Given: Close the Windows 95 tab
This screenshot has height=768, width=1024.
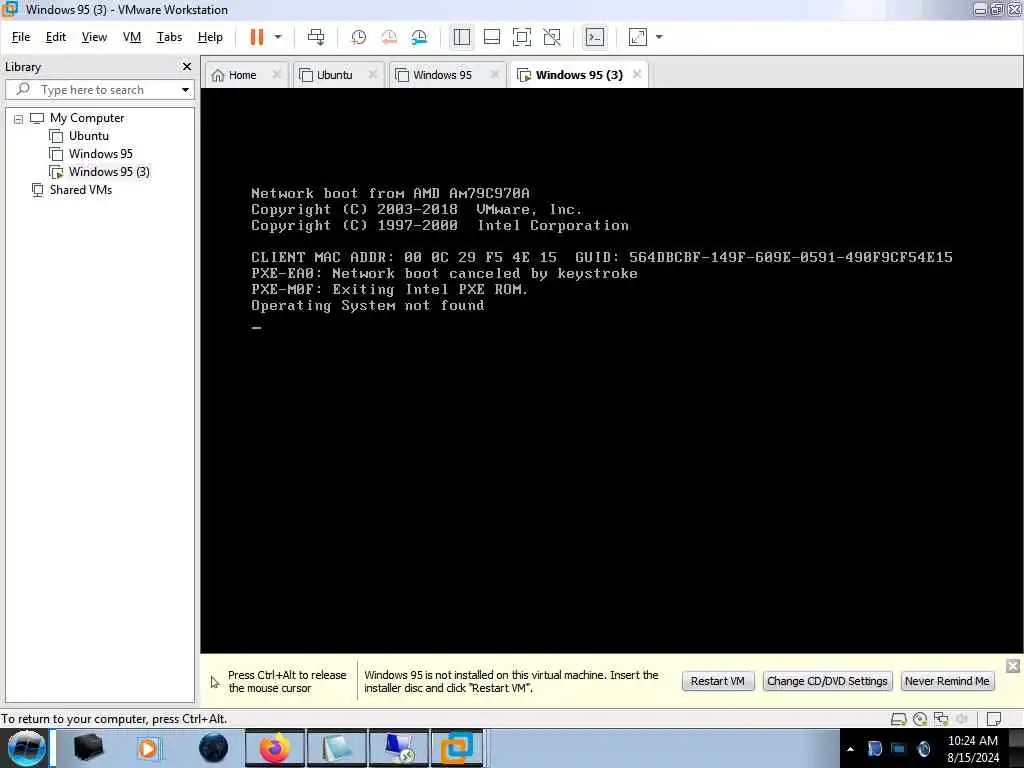Looking at the screenshot, I should (x=495, y=74).
